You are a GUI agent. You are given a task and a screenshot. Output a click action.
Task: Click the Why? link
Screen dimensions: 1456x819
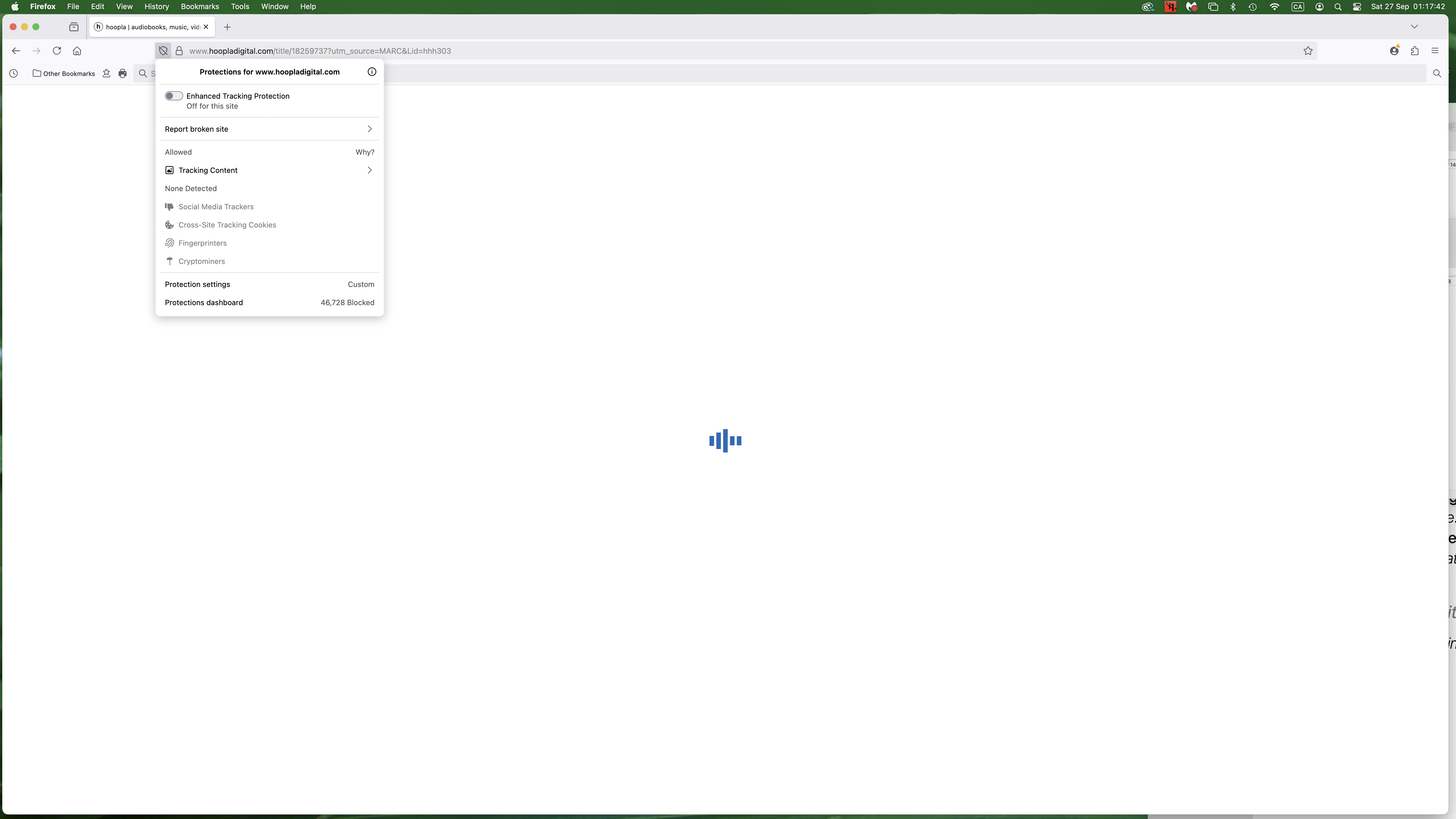pos(365,152)
